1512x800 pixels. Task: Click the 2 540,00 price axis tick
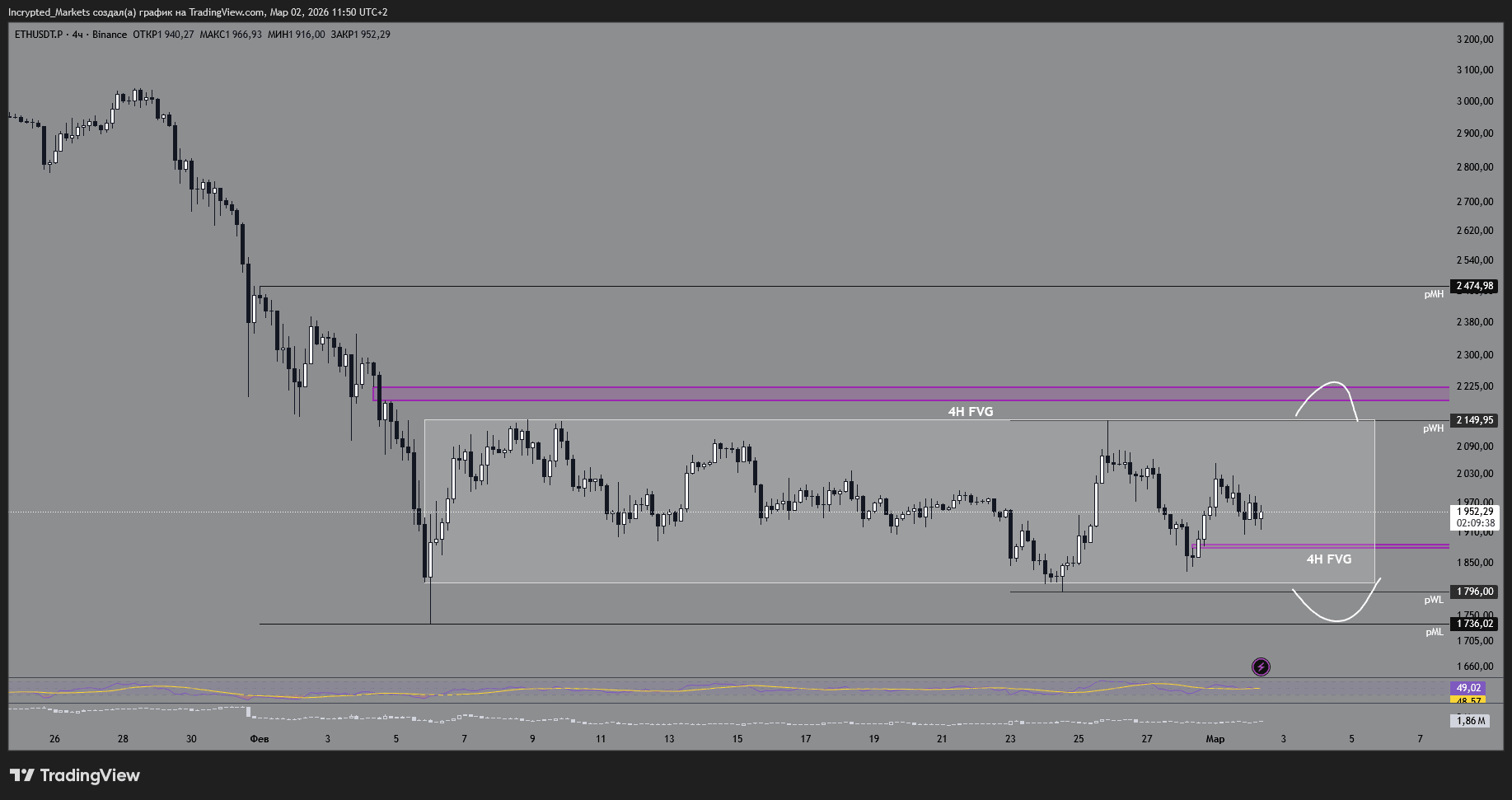coord(1475,260)
